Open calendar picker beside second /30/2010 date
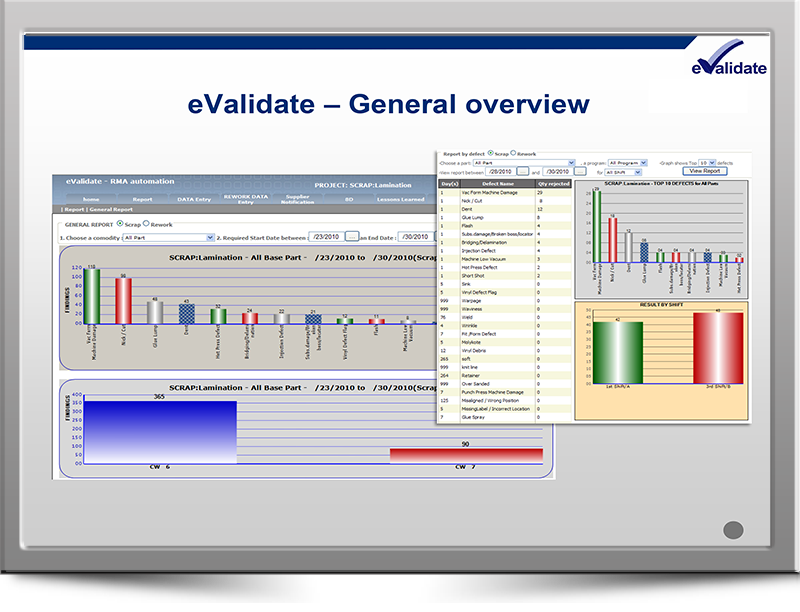The image size is (800, 612). coord(580,171)
